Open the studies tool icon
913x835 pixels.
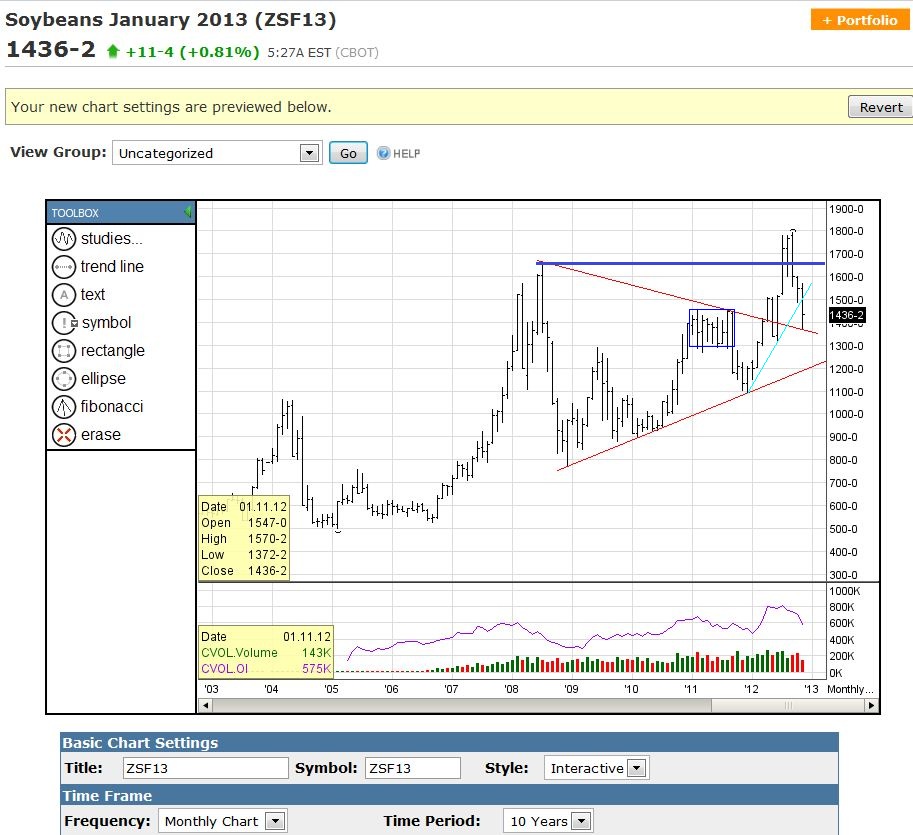coord(64,239)
